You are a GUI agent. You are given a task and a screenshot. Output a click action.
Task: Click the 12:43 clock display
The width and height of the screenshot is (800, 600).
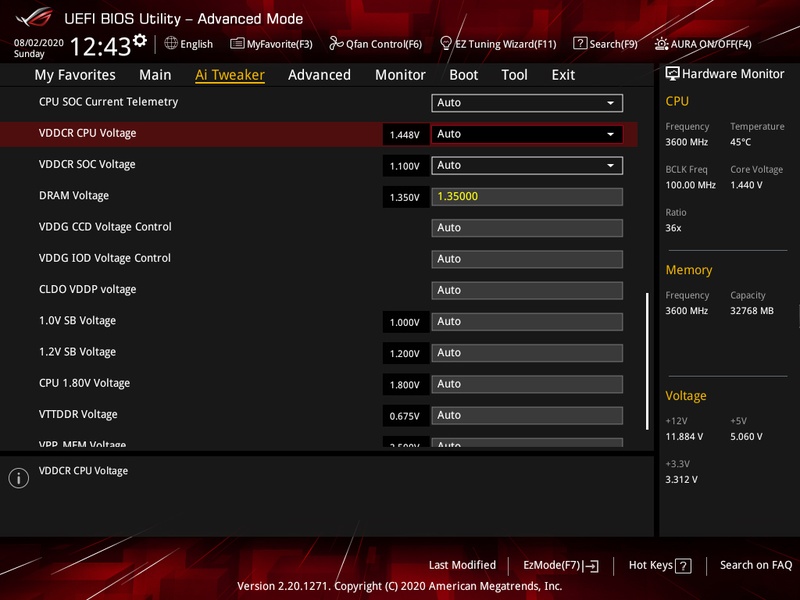pyautogui.click(x=101, y=47)
